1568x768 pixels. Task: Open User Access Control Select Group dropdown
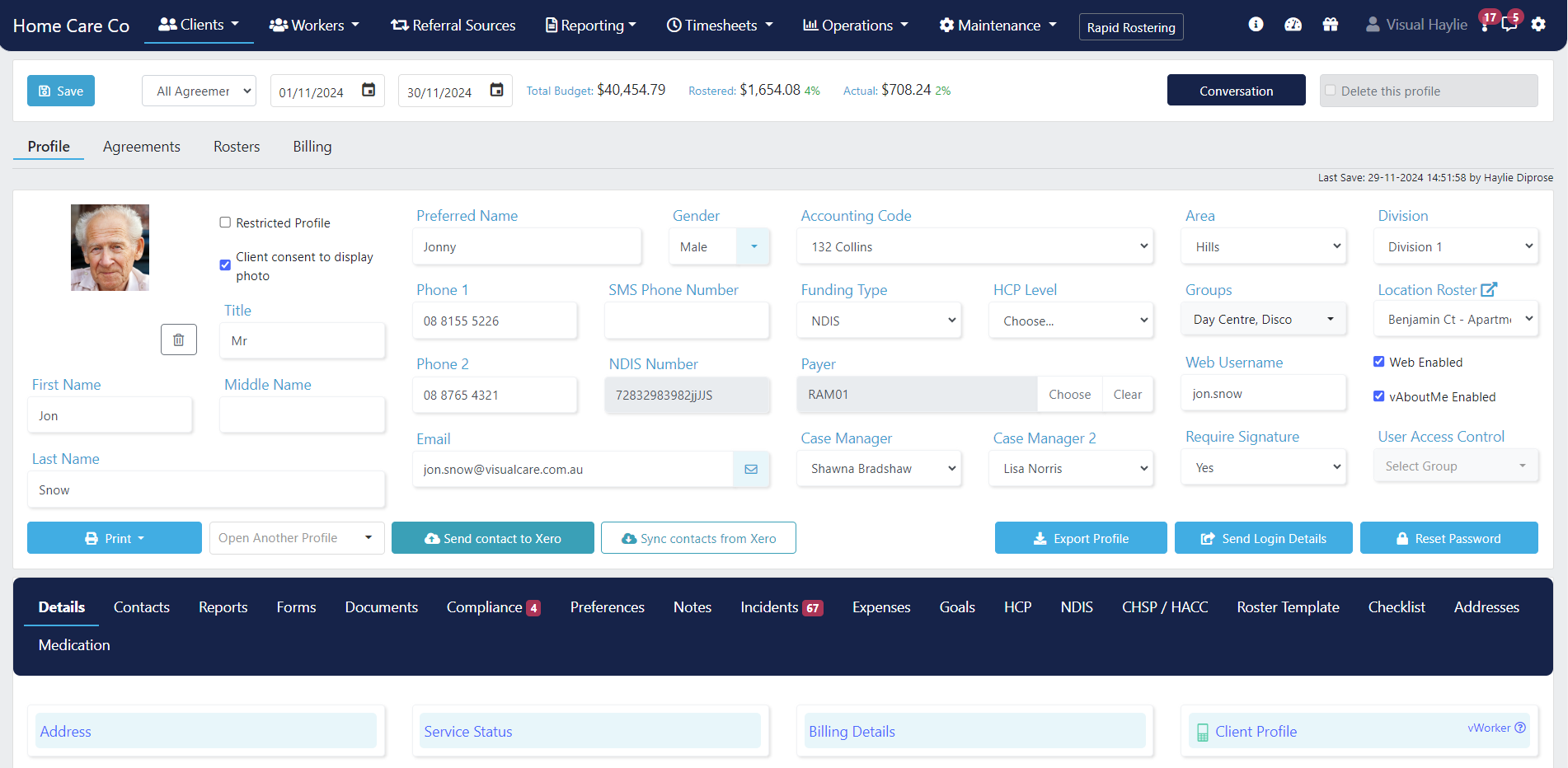[x=1456, y=466]
